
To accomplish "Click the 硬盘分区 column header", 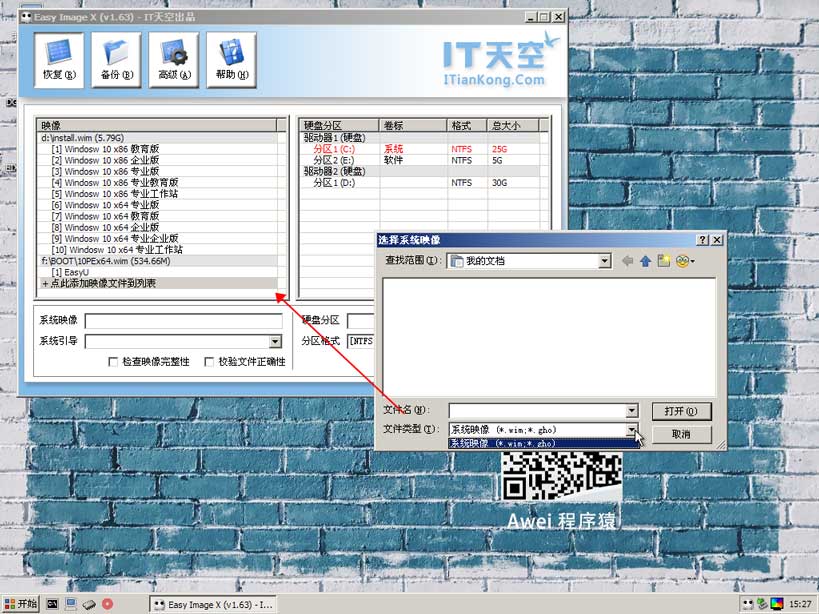I will [x=340, y=125].
